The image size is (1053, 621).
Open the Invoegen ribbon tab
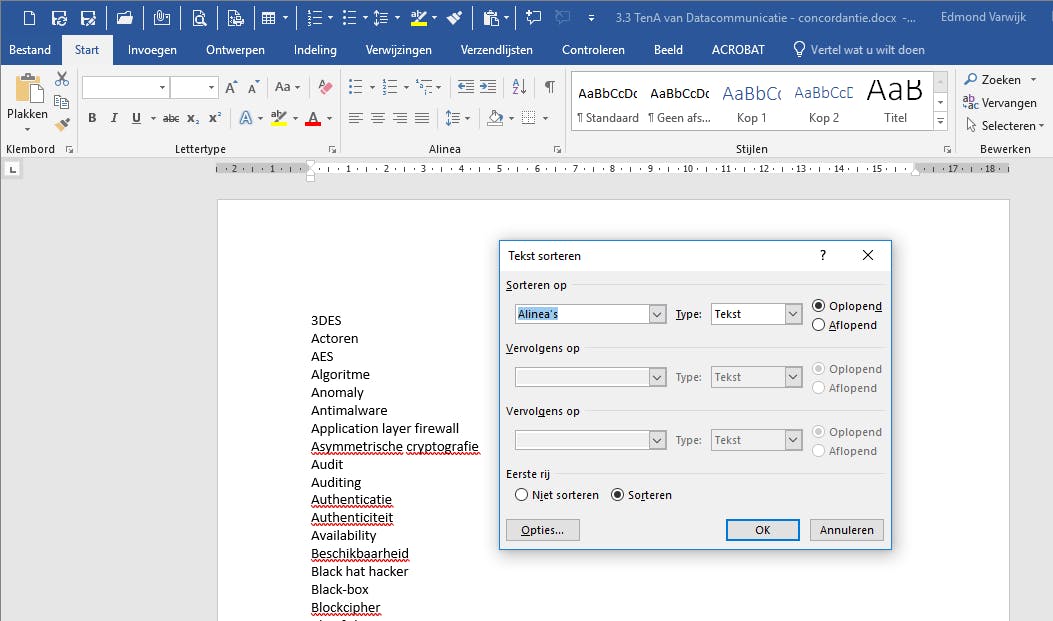pos(152,50)
